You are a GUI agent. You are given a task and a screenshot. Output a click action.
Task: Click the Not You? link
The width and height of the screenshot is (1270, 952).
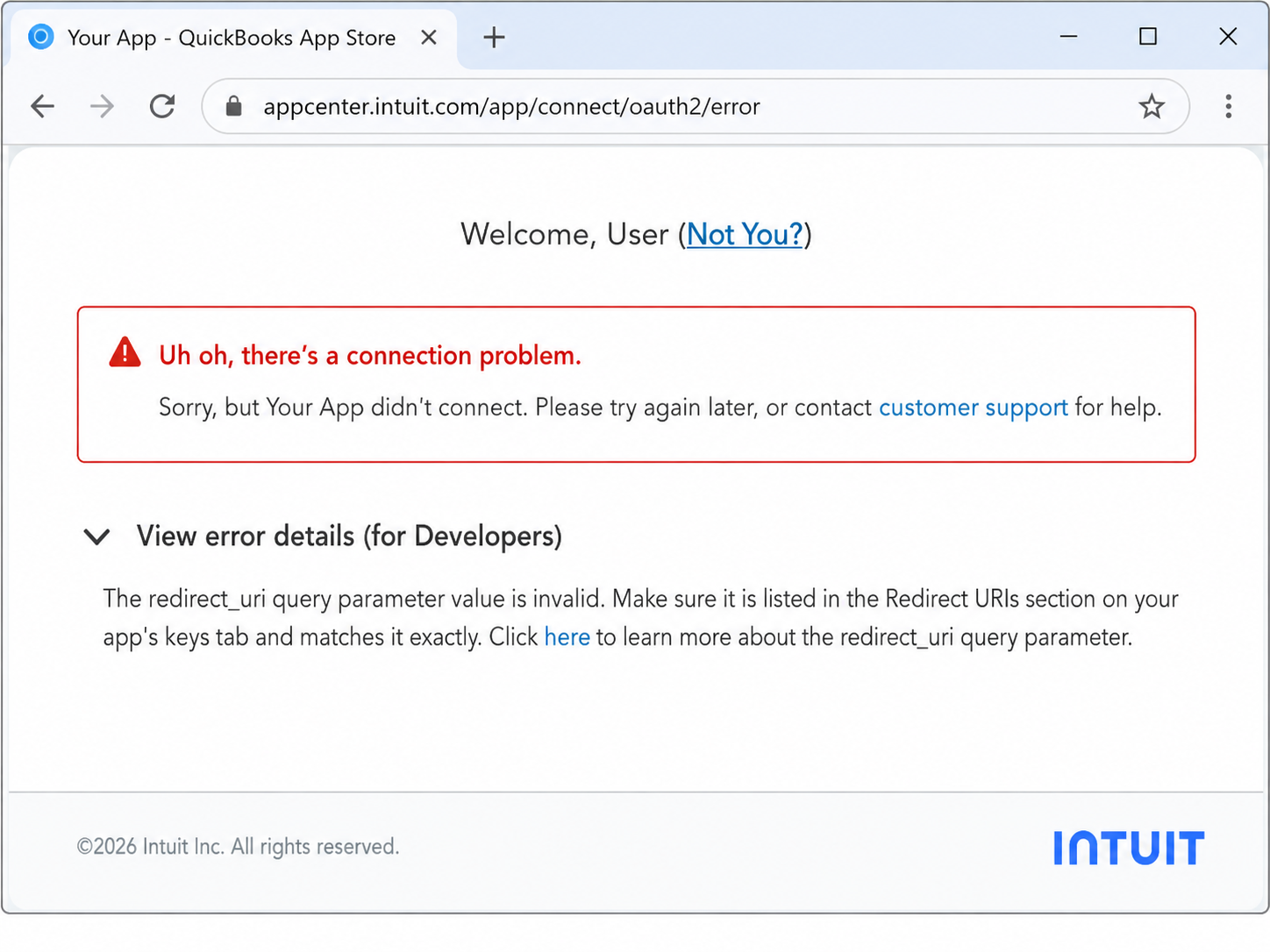pyautogui.click(x=745, y=234)
